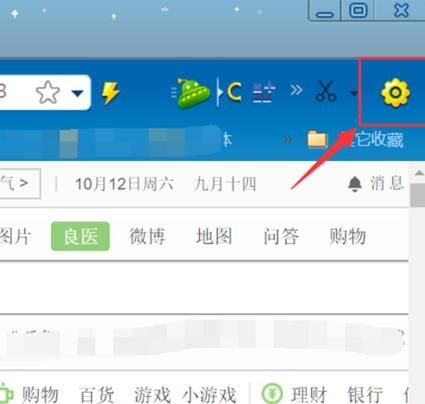
Task: Open the 百货 link
Action: (x=97, y=395)
